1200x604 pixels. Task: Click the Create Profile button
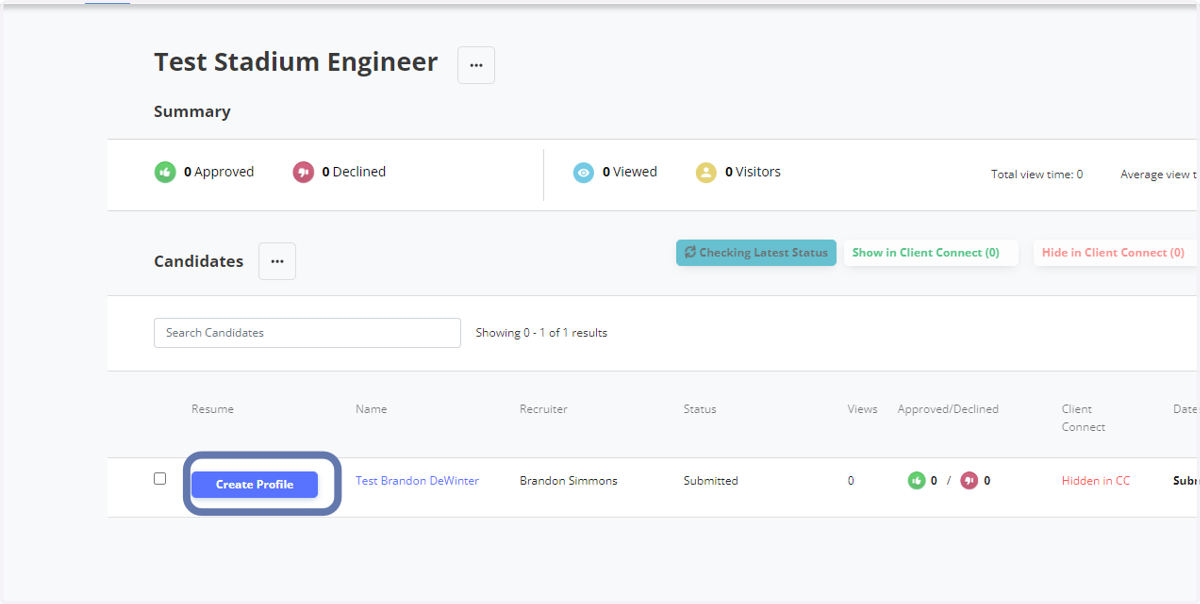pos(255,485)
